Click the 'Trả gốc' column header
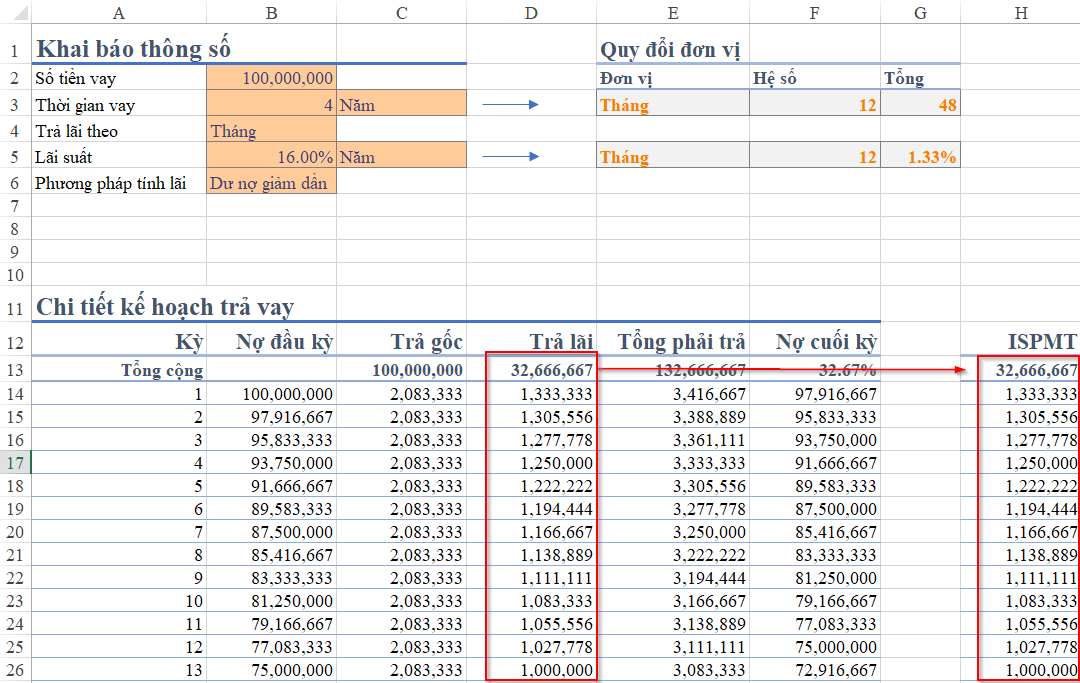 click(402, 341)
